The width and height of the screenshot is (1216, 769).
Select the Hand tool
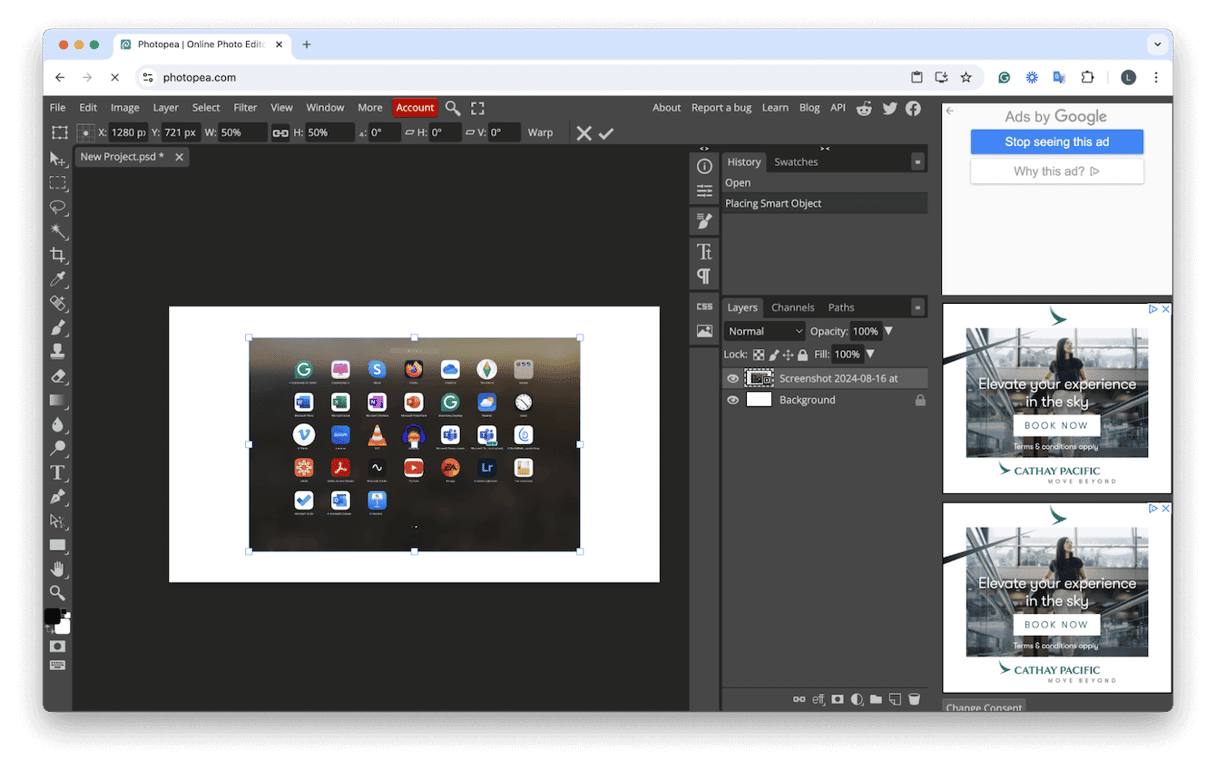pos(59,569)
